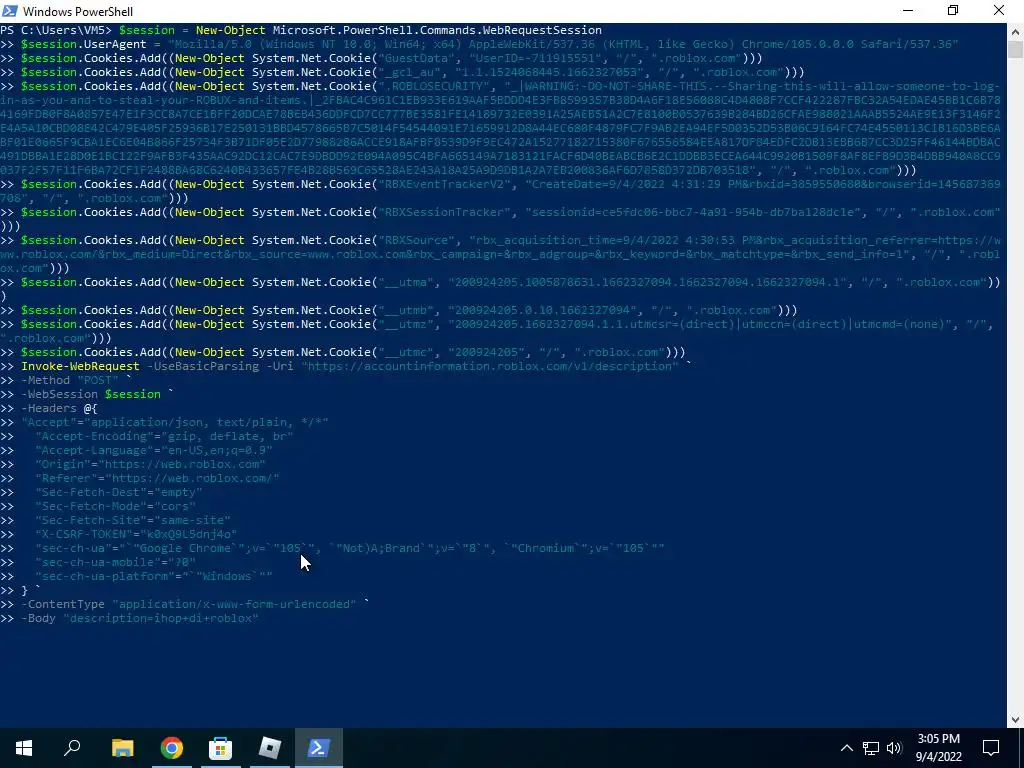Launch Google Chrome from taskbar

[x=171, y=748]
